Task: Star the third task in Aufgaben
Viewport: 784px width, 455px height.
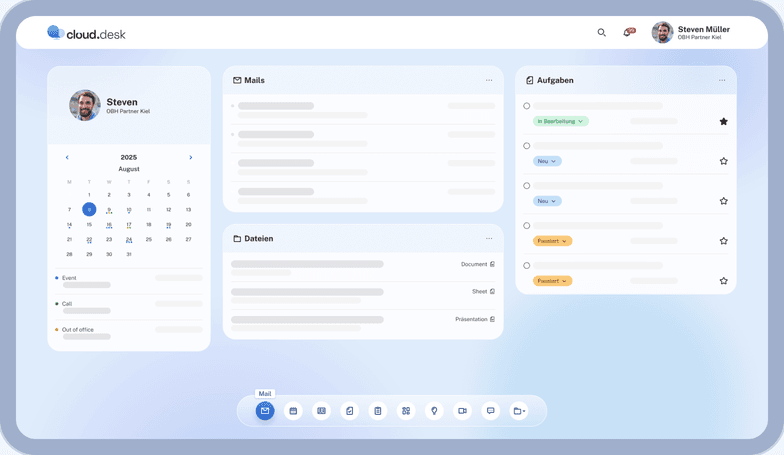Action: click(724, 201)
